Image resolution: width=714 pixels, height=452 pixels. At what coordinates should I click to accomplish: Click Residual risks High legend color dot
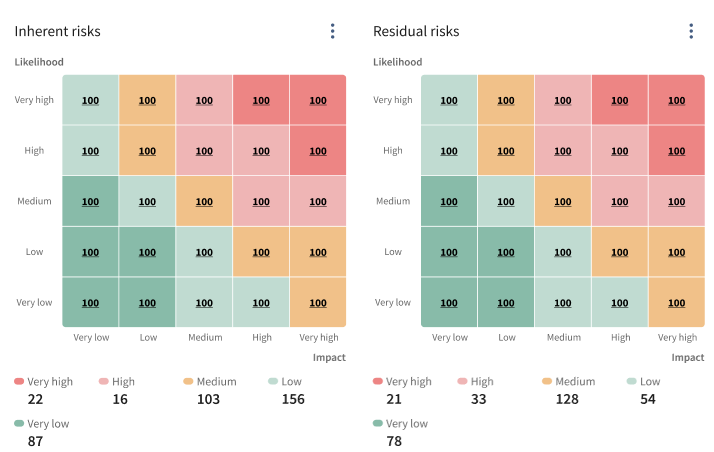click(463, 381)
